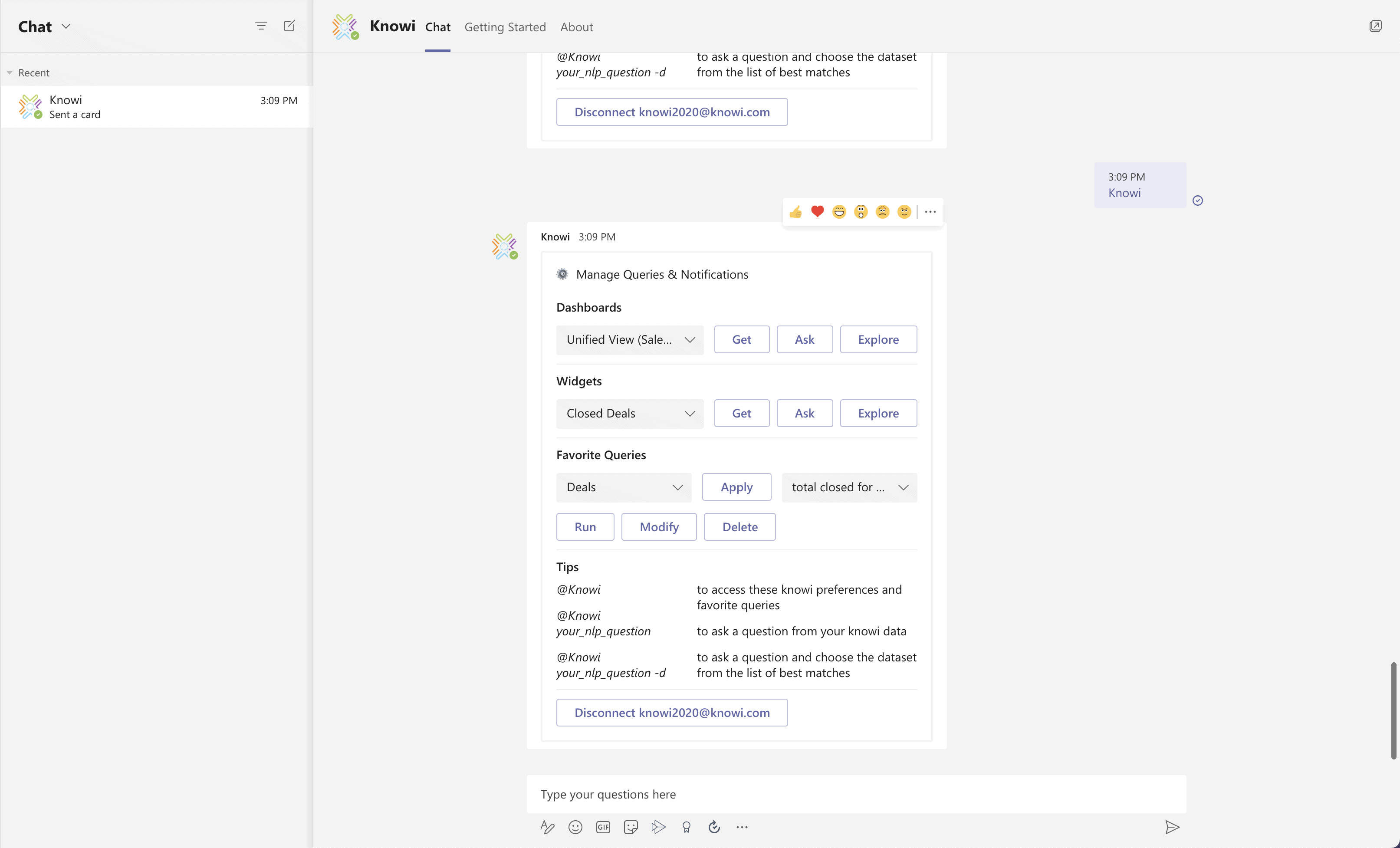Screen dimensions: 1400x848
Task: Click the Stream icon in compose toolbar
Action: click(x=658, y=827)
